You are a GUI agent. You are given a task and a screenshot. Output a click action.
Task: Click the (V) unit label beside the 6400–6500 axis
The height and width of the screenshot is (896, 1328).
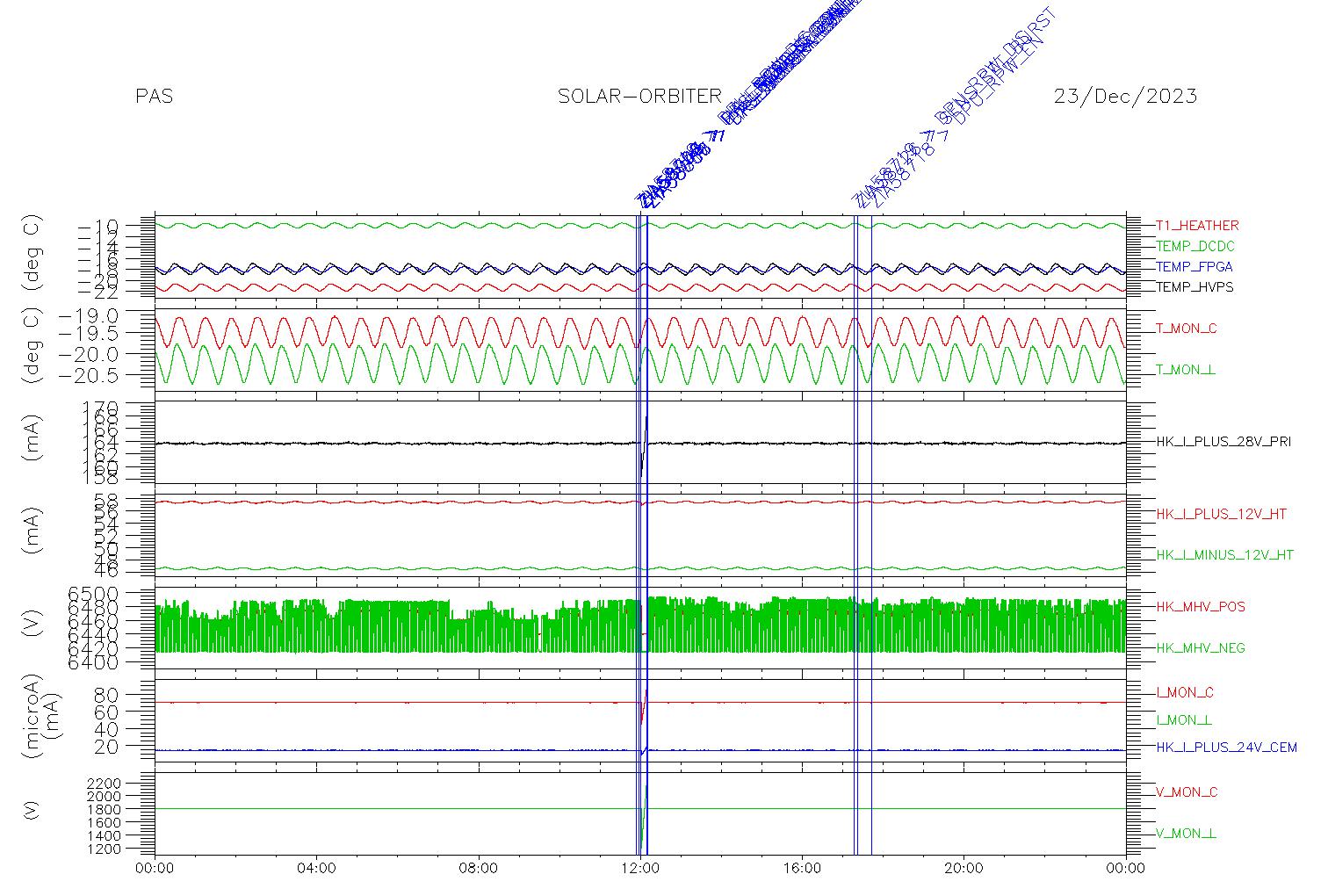coord(32,625)
